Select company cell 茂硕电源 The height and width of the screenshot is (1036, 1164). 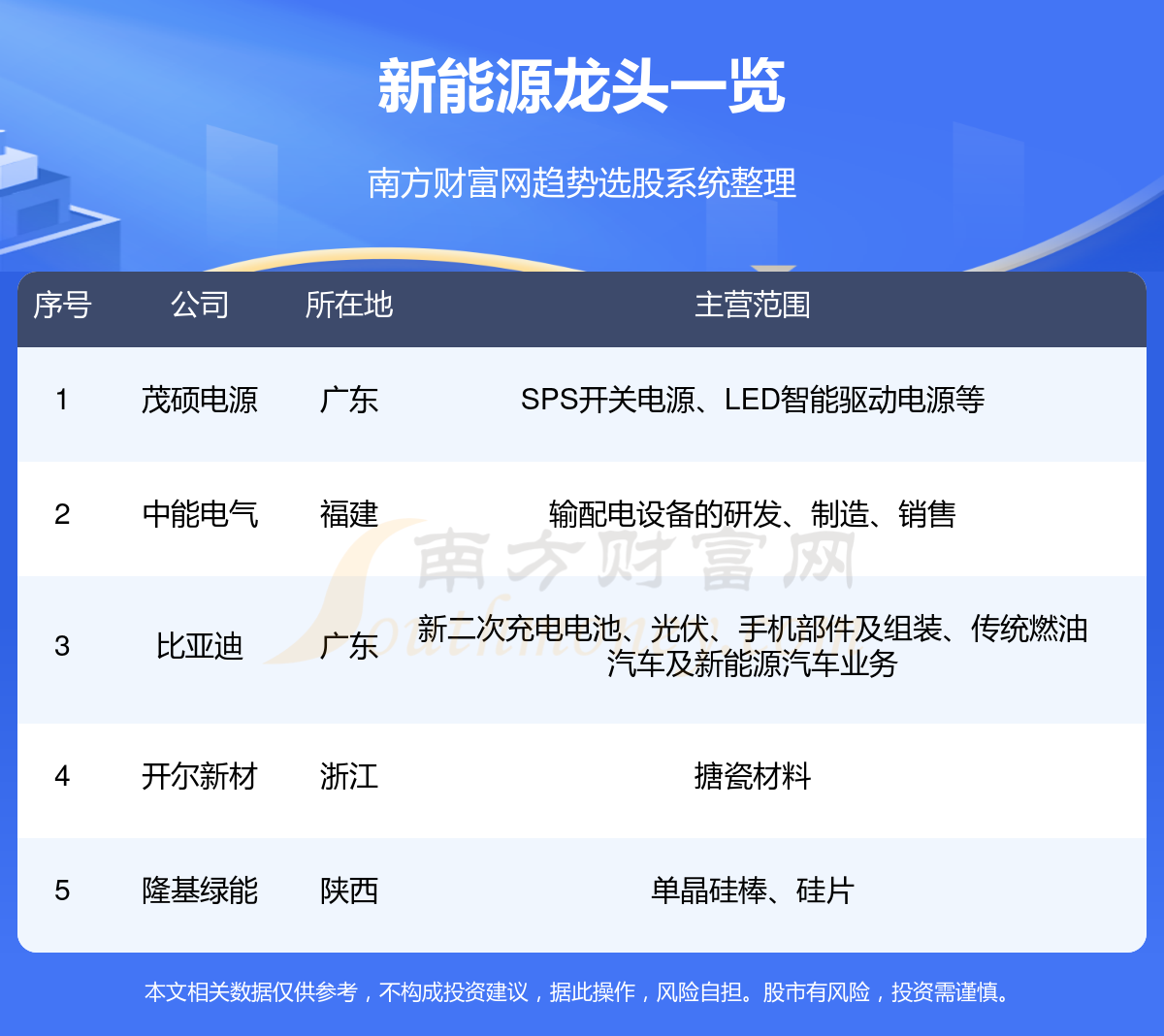[x=200, y=399]
